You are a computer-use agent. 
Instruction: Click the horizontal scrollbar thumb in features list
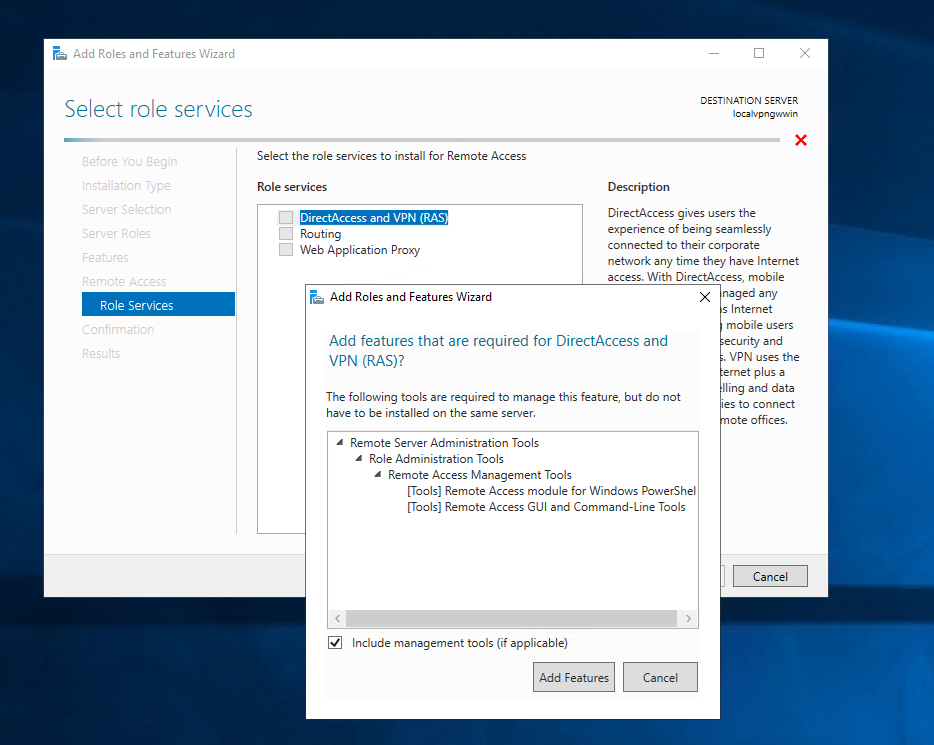click(511, 618)
